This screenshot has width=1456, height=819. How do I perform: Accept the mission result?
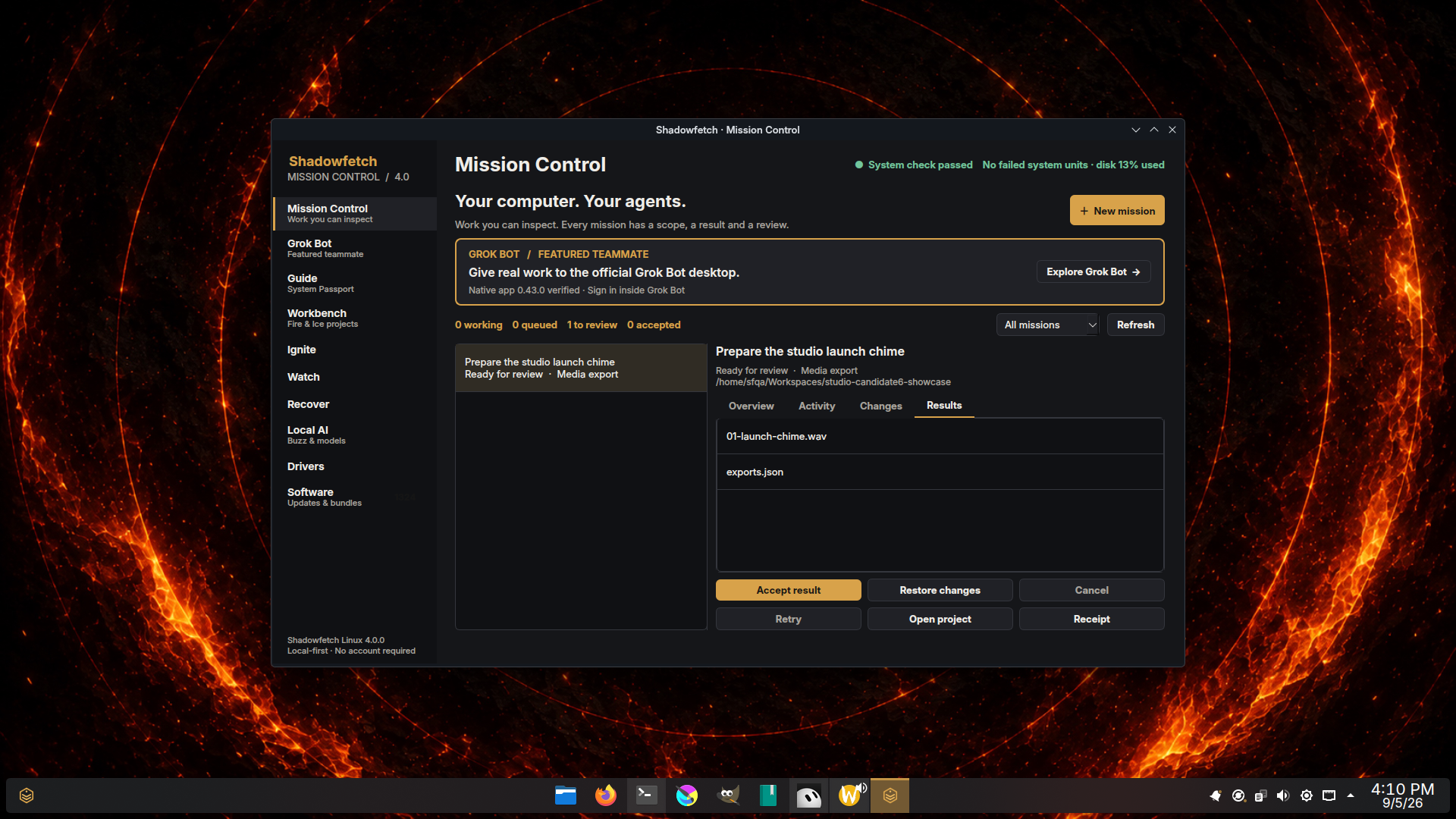(789, 590)
